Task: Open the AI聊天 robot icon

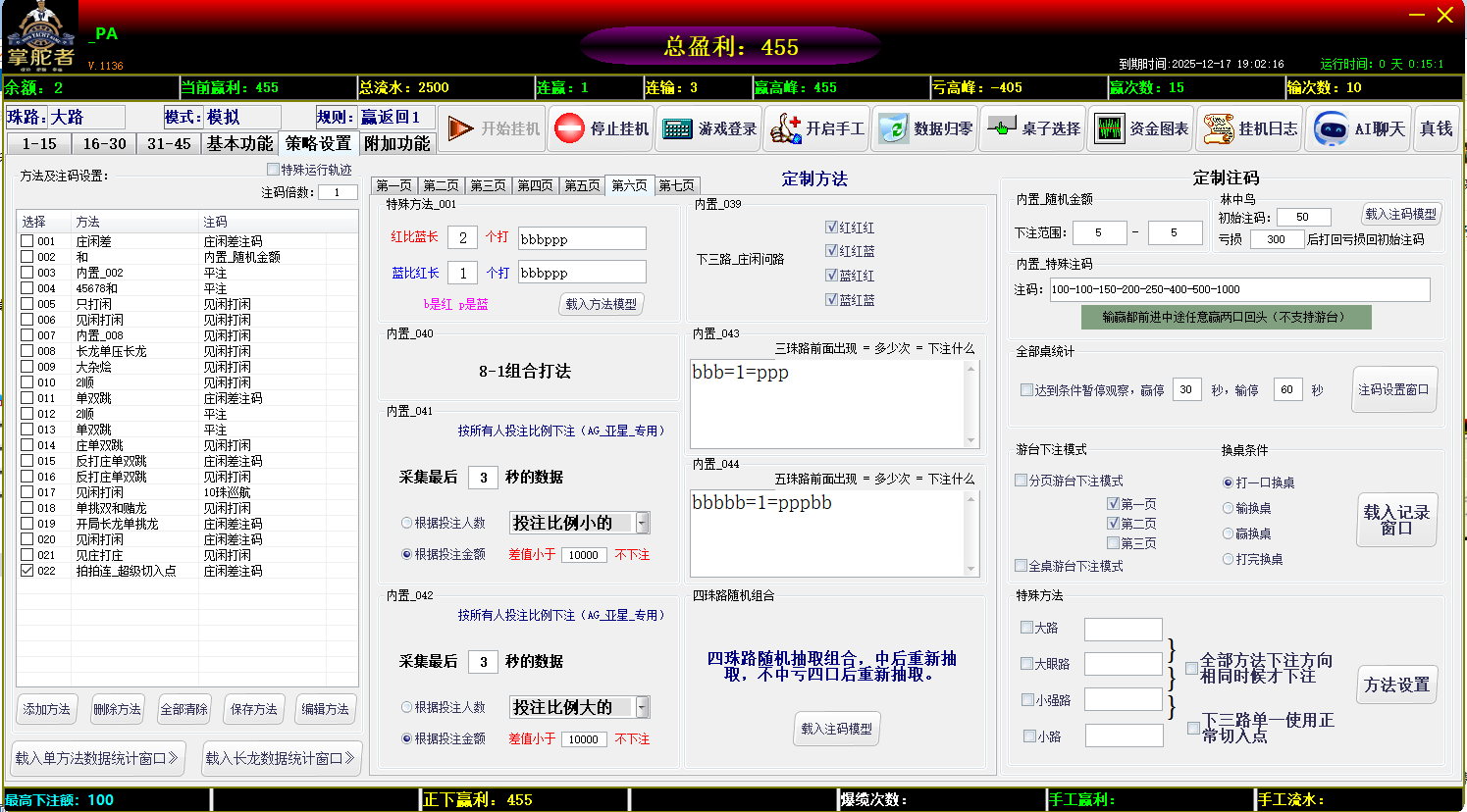Action: (x=1331, y=128)
